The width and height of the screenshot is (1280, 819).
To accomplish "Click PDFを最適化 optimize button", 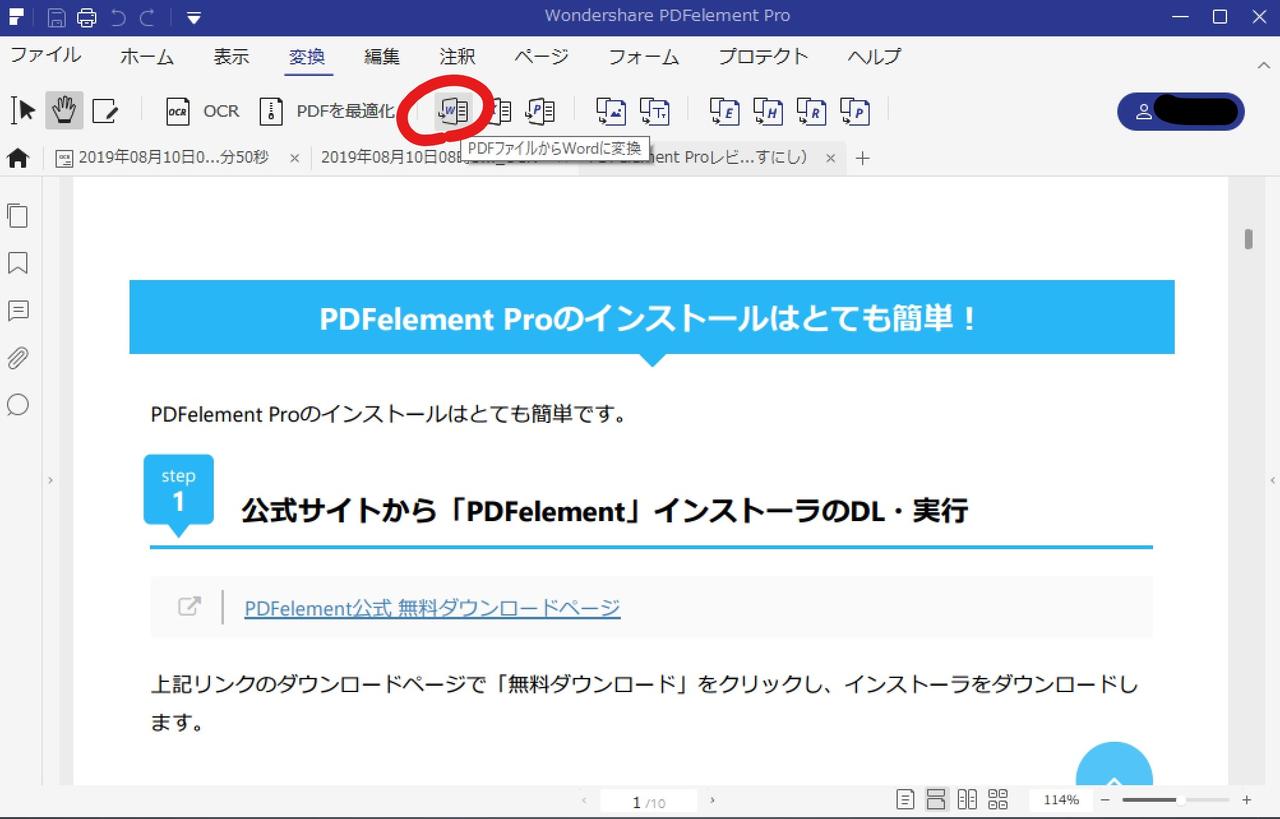I will point(328,110).
